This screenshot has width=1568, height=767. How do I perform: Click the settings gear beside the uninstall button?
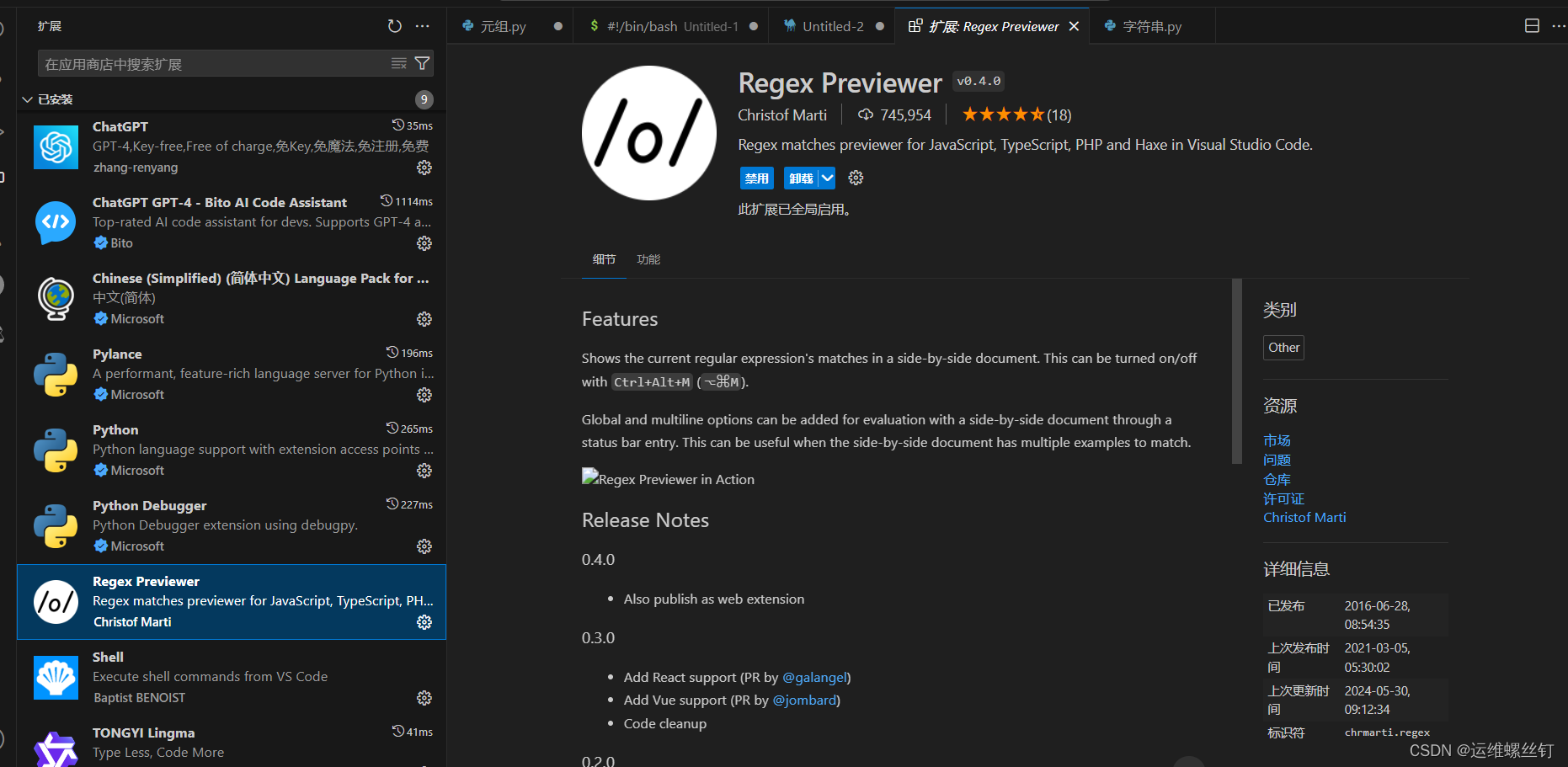coord(856,178)
